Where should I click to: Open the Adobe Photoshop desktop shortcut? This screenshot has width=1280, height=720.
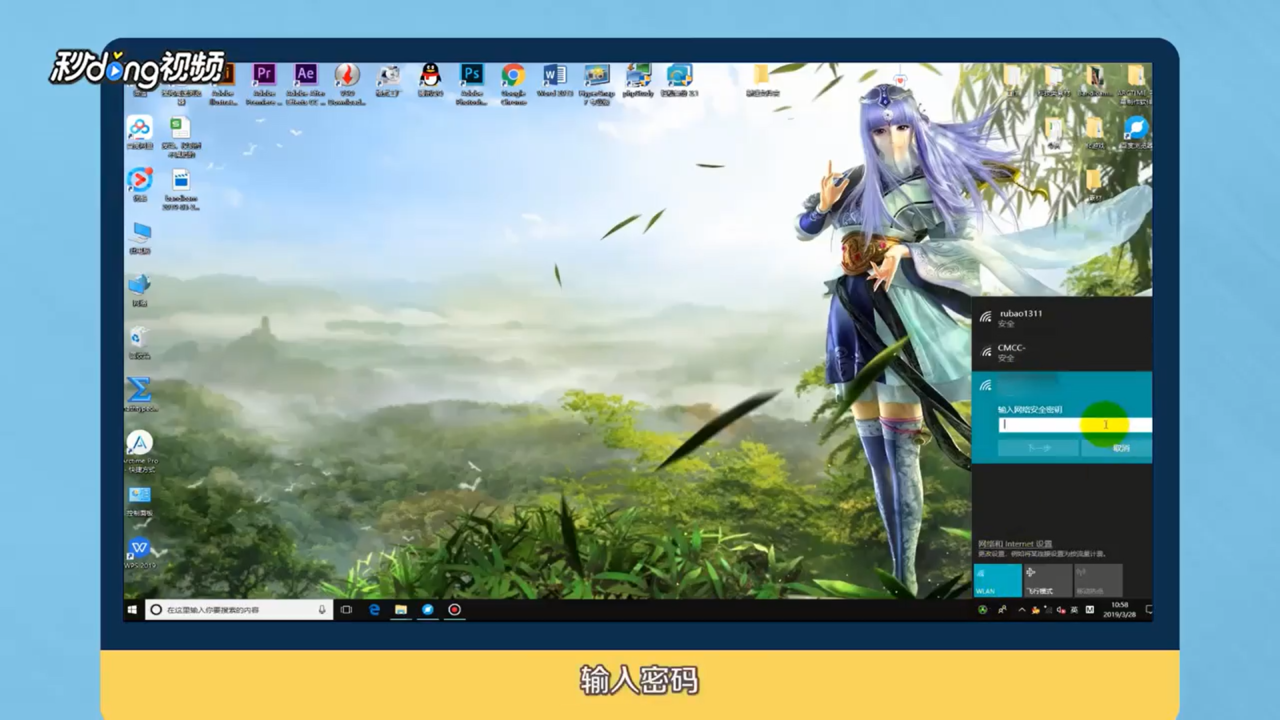click(471, 82)
